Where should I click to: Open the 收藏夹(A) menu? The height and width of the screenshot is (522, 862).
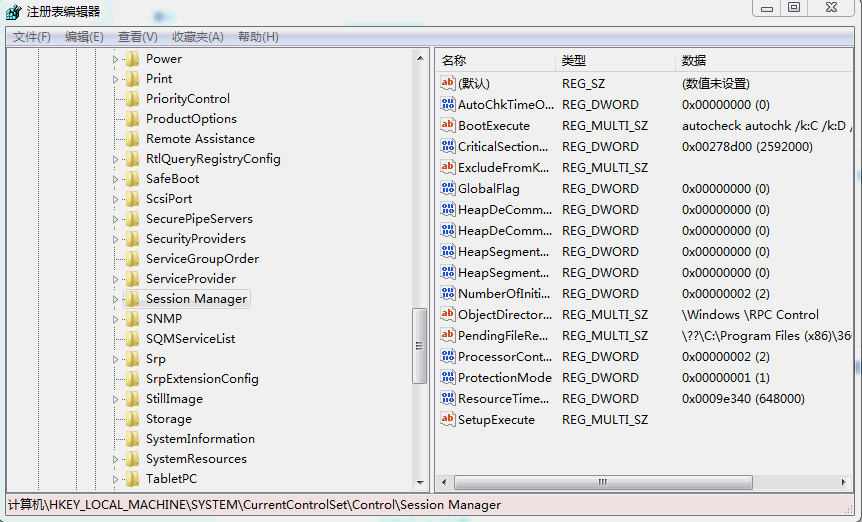point(197,37)
